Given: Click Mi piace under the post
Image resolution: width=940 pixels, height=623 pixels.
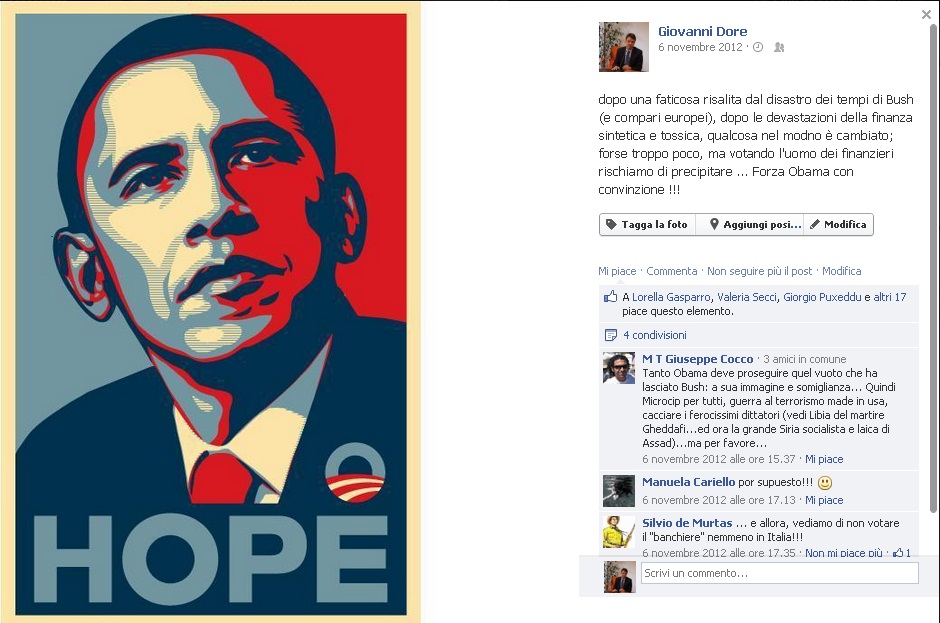Looking at the screenshot, I should (617, 271).
